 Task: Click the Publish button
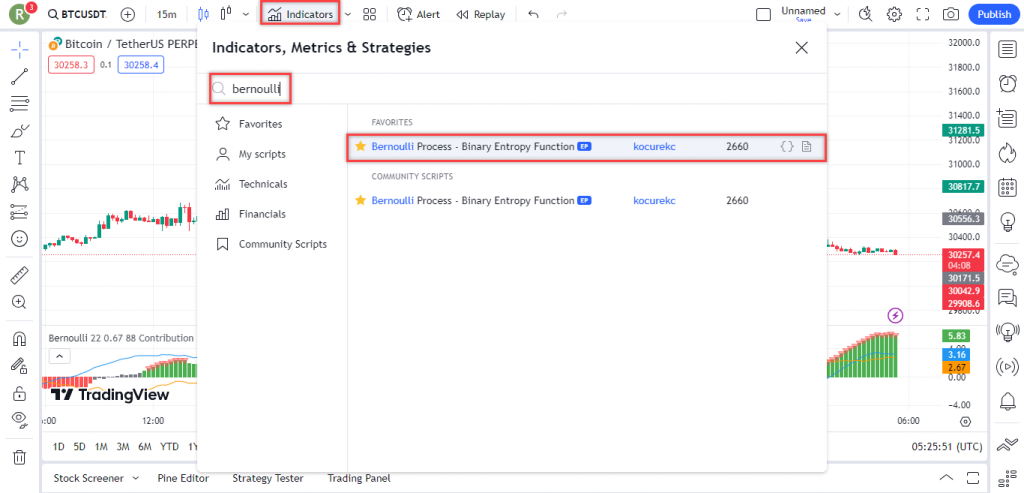(994, 14)
